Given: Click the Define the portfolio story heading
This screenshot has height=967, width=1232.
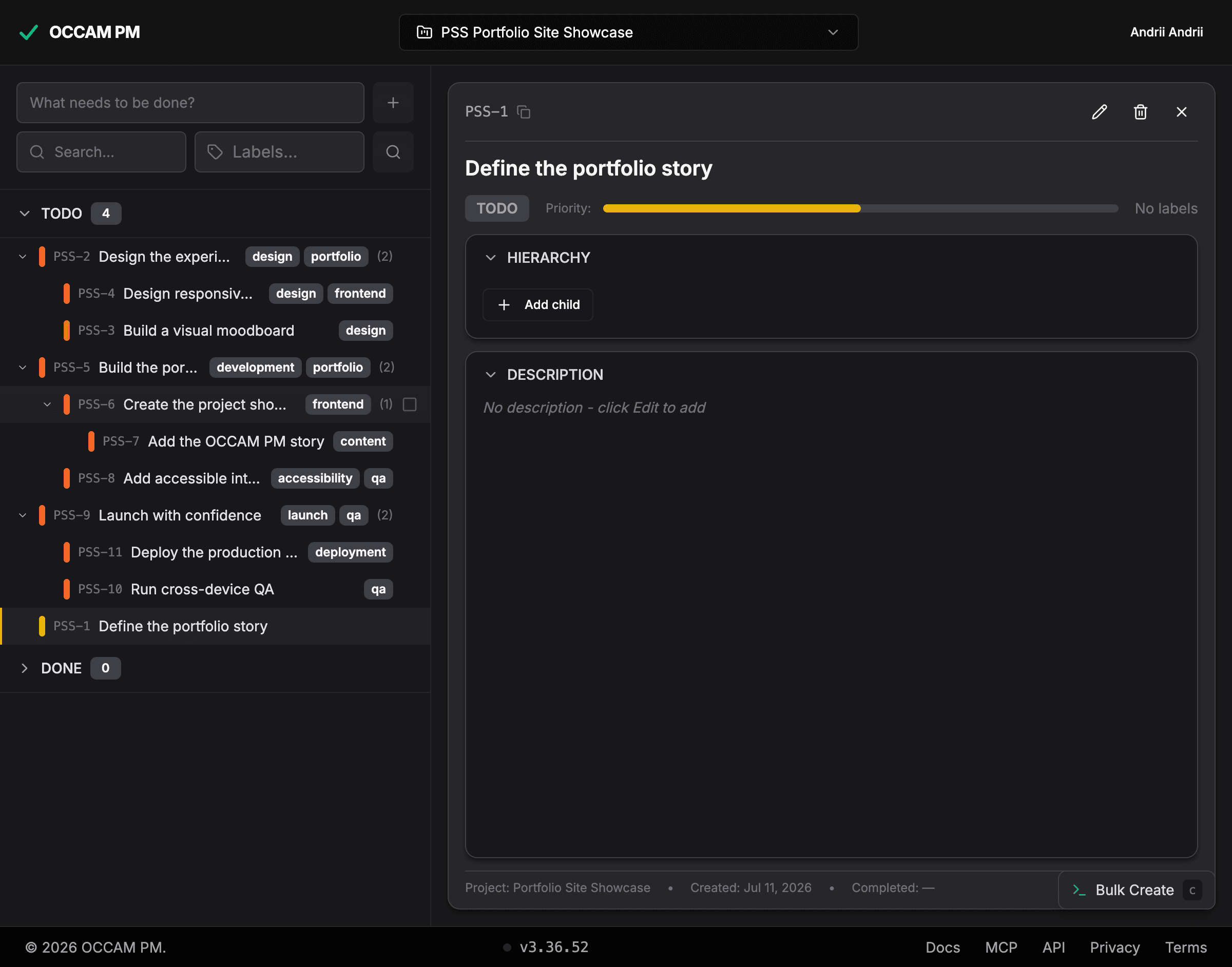Looking at the screenshot, I should click(588, 169).
